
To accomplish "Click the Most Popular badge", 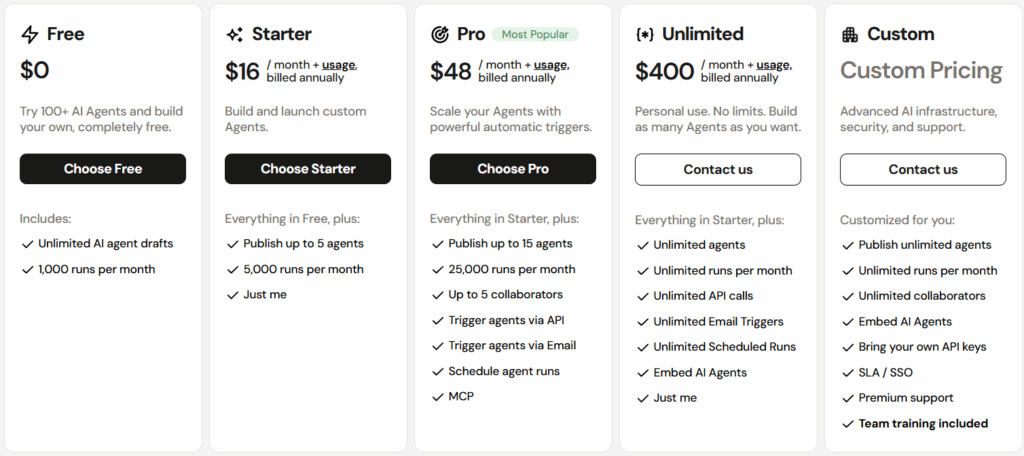I will click(x=535, y=35).
